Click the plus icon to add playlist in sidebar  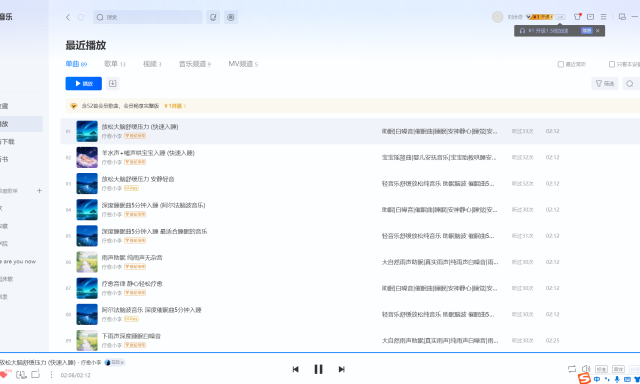pos(39,191)
